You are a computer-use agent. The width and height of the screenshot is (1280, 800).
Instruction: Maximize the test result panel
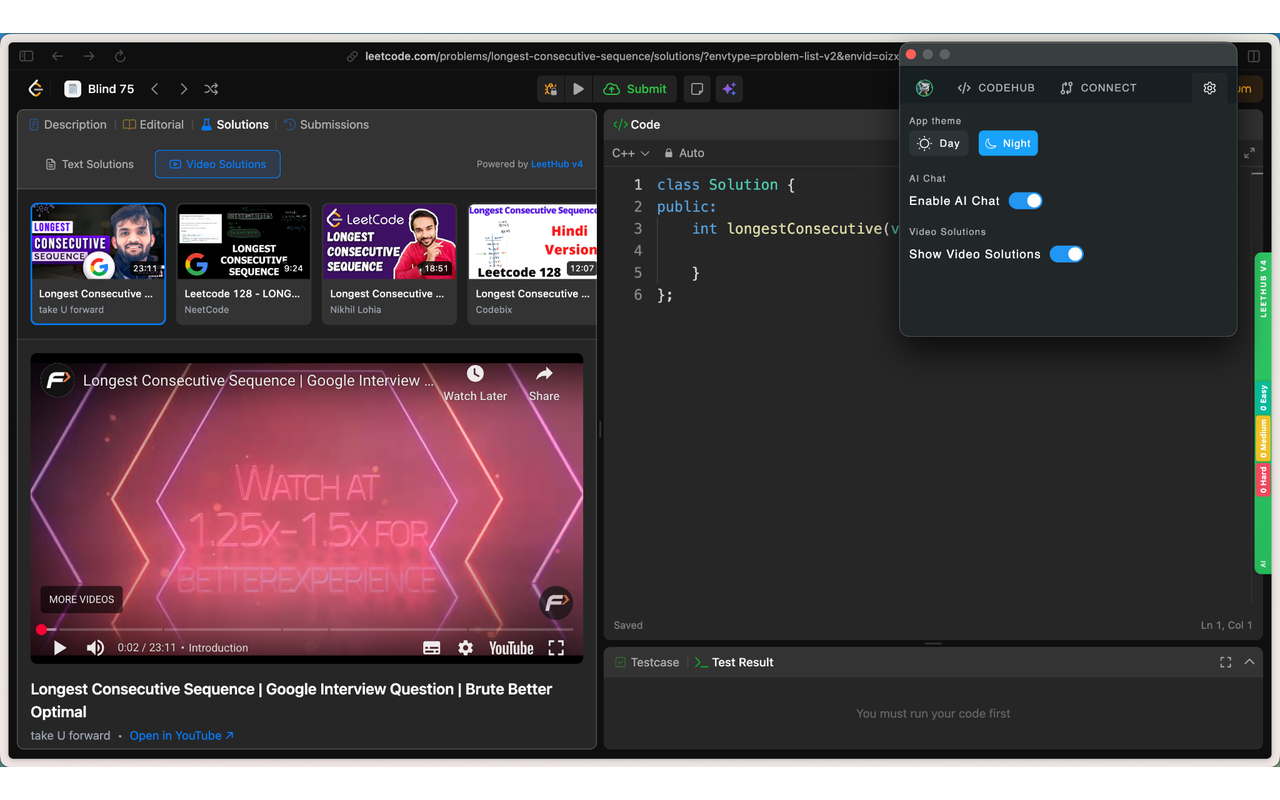pos(1226,662)
